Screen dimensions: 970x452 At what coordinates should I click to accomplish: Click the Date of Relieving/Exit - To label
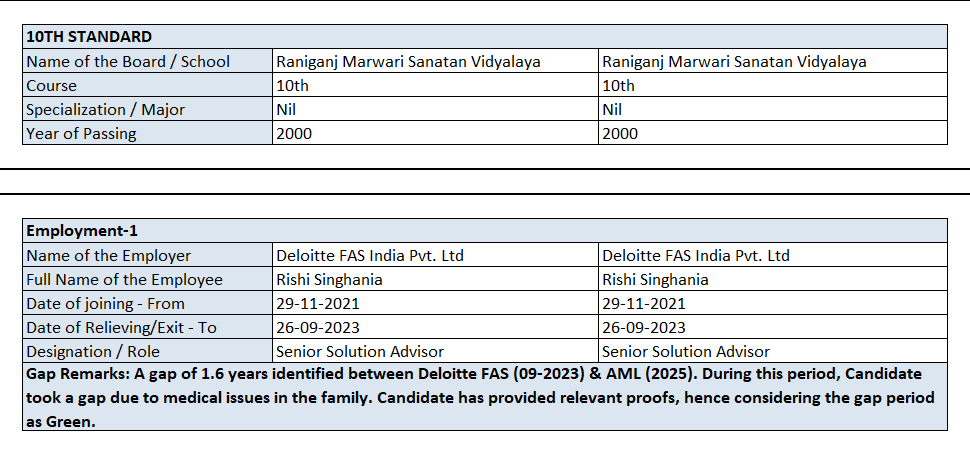(121, 327)
